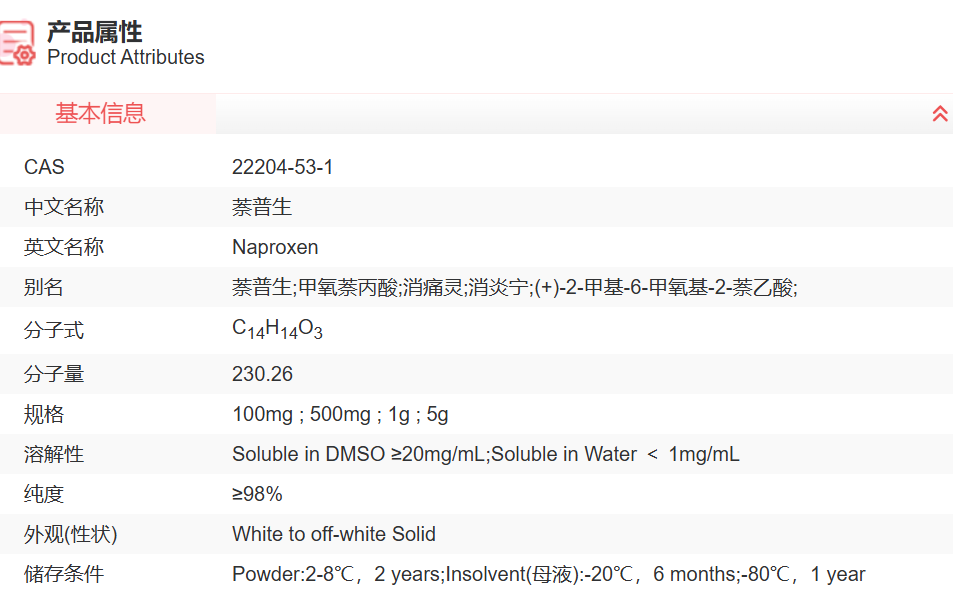Select the molecular formula C14H14O3

pyautogui.click(x=275, y=328)
